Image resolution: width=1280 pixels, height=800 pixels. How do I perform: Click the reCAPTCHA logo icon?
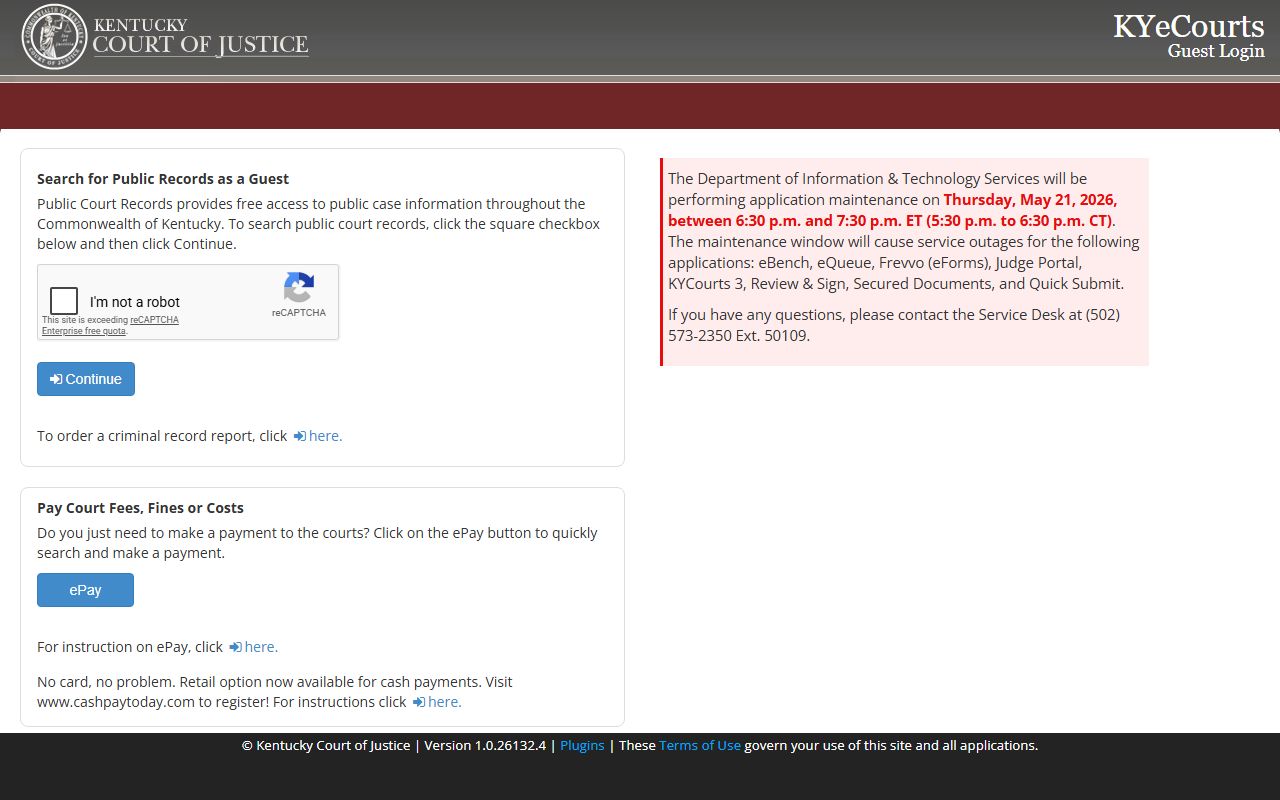(299, 288)
